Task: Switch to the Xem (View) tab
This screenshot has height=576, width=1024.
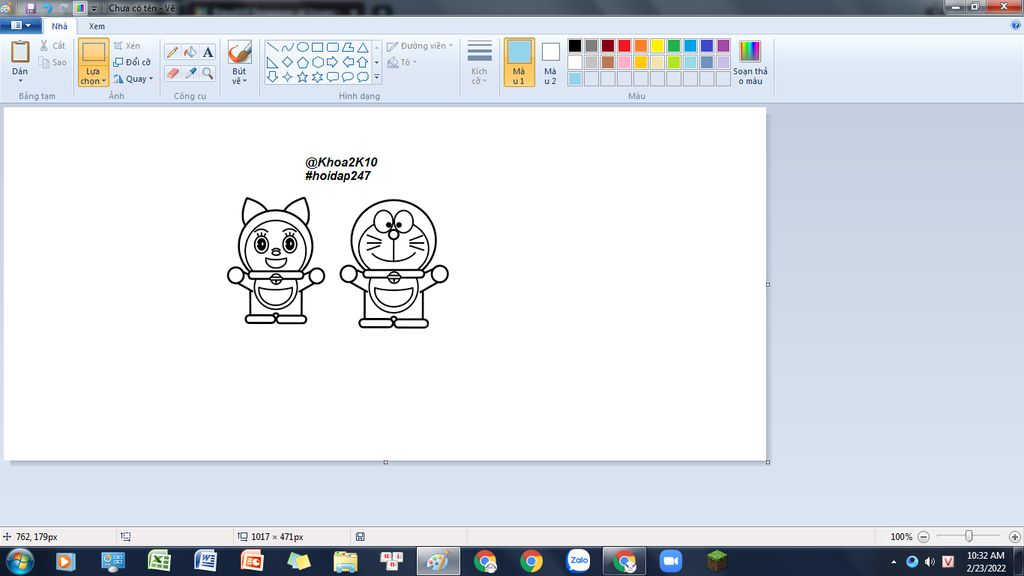Action: [97, 26]
